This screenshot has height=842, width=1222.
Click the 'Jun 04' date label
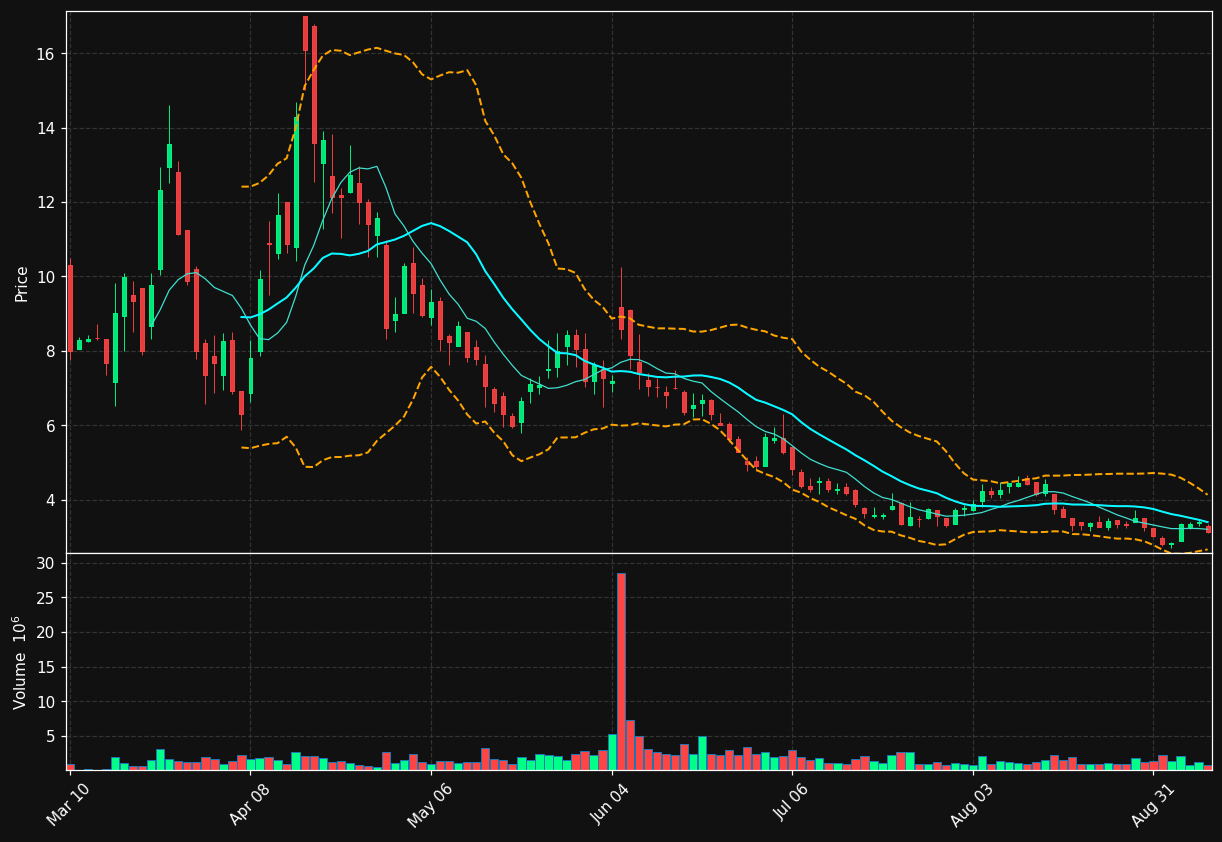pos(611,803)
